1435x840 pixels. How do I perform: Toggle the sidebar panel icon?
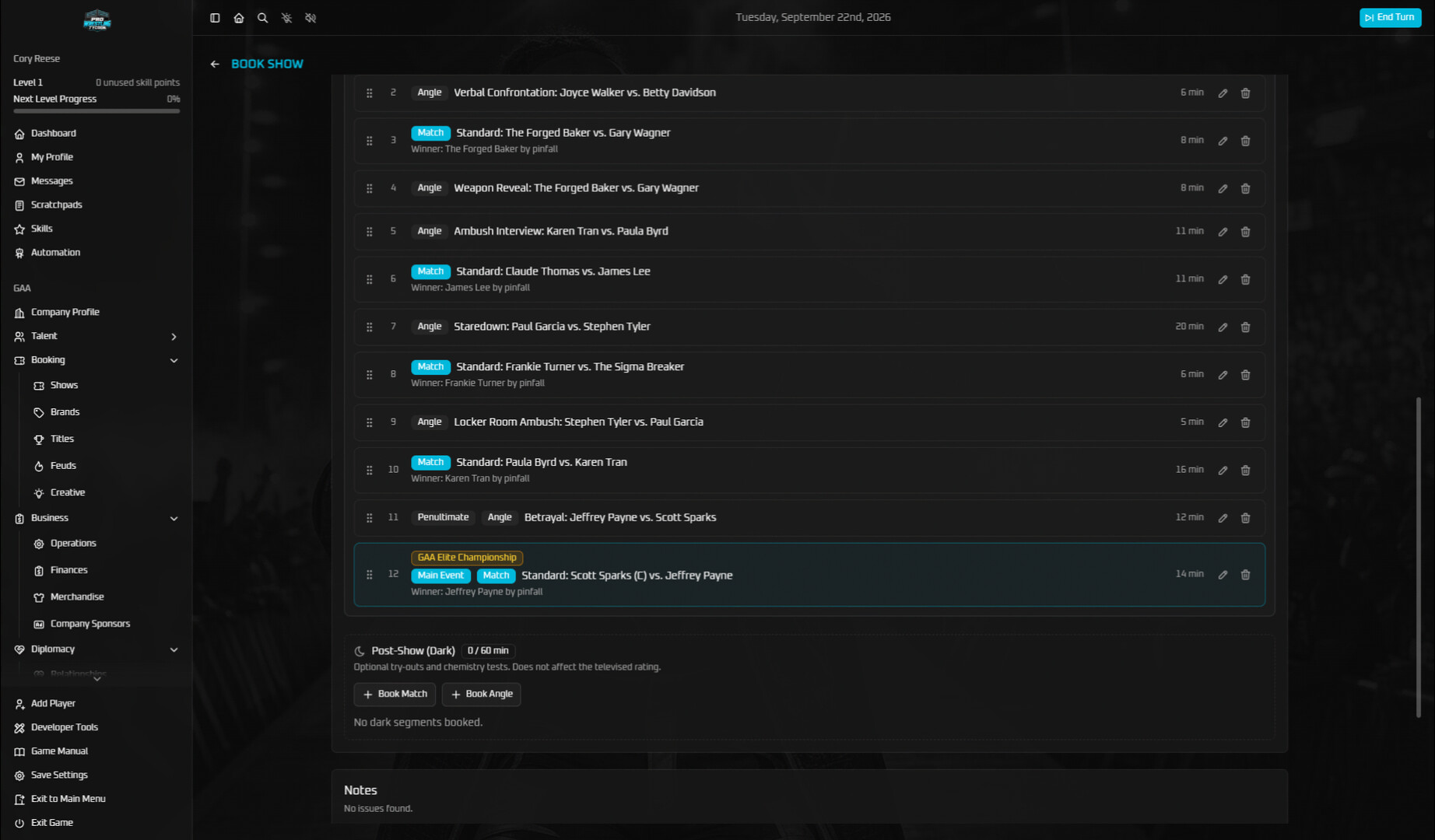point(215,18)
